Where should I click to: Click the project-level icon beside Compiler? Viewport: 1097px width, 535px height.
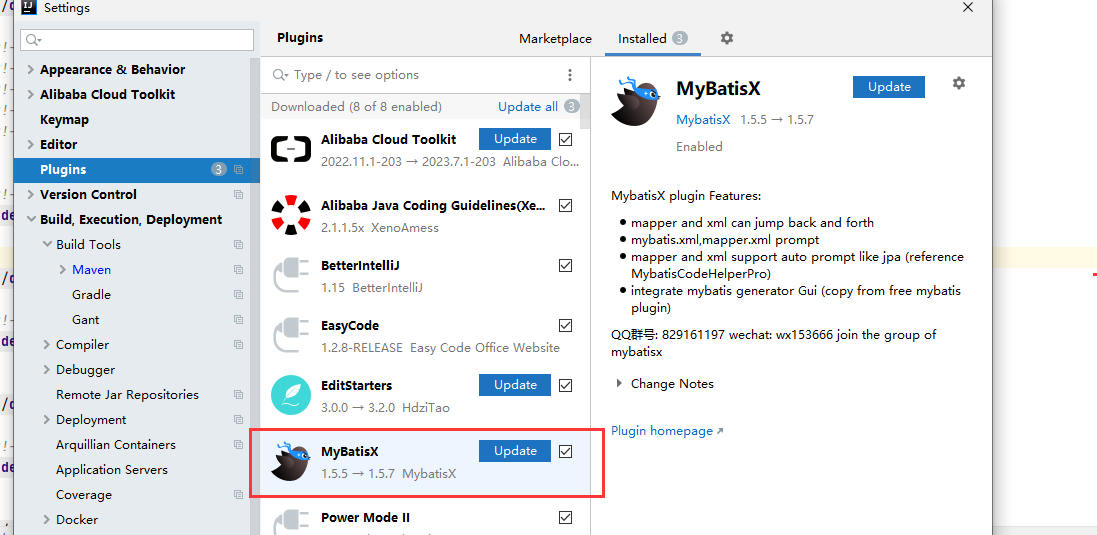(x=239, y=345)
